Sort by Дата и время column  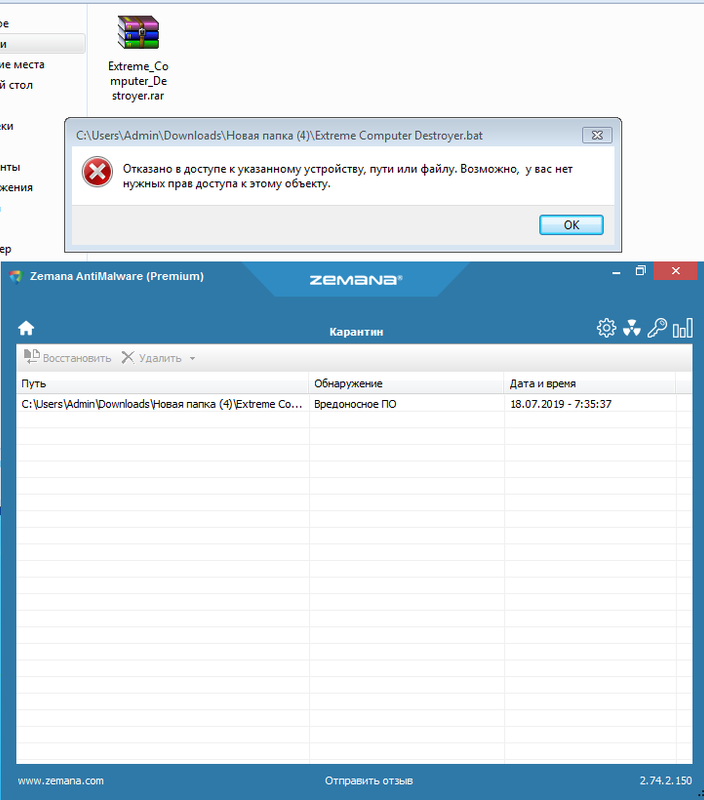click(x=590, y=384)
